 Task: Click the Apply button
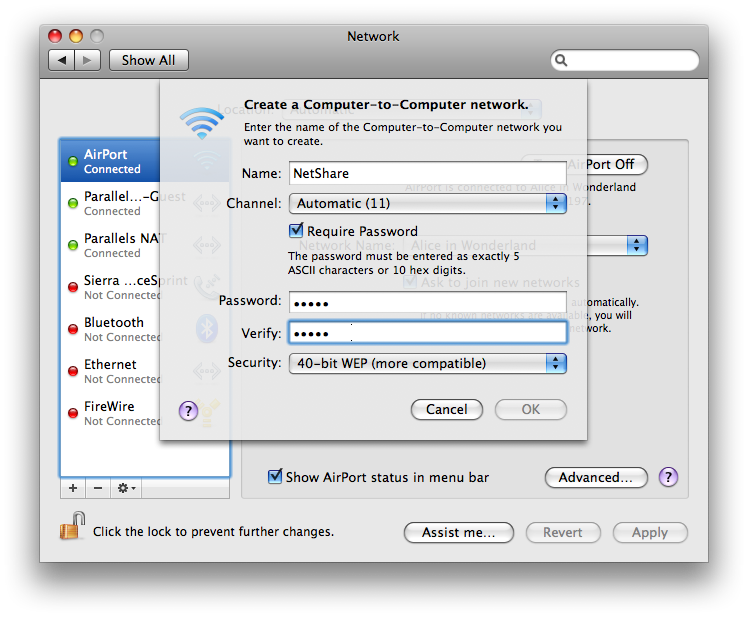tap(650, 533)
